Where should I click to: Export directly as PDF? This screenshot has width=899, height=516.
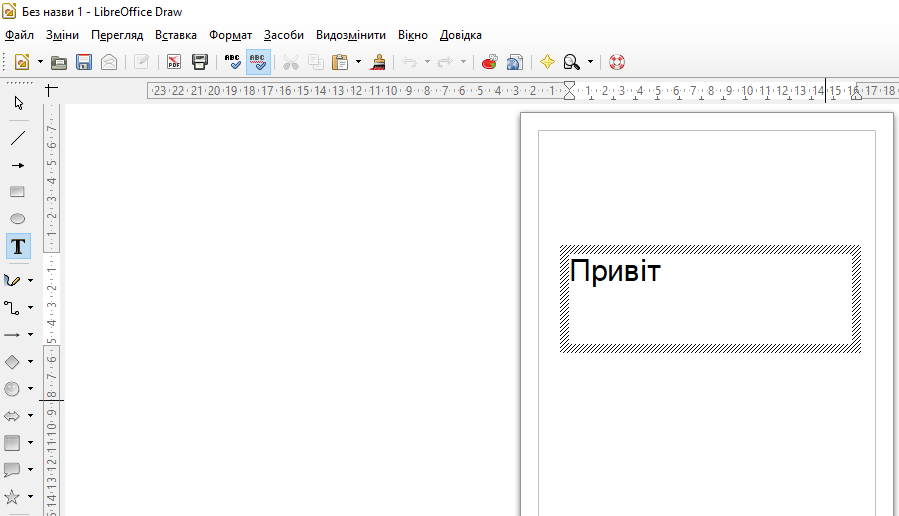pos(174,62)
